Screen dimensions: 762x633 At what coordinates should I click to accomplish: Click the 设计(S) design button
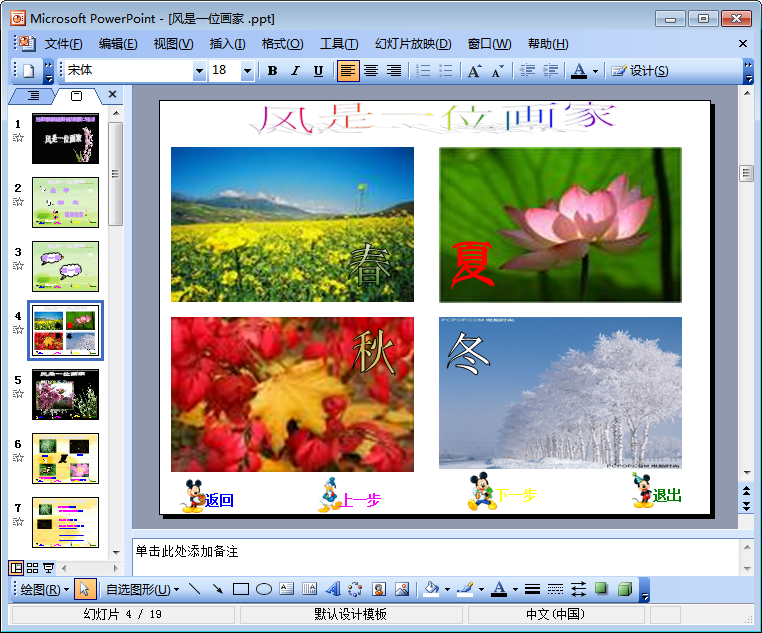click(640, 71)
